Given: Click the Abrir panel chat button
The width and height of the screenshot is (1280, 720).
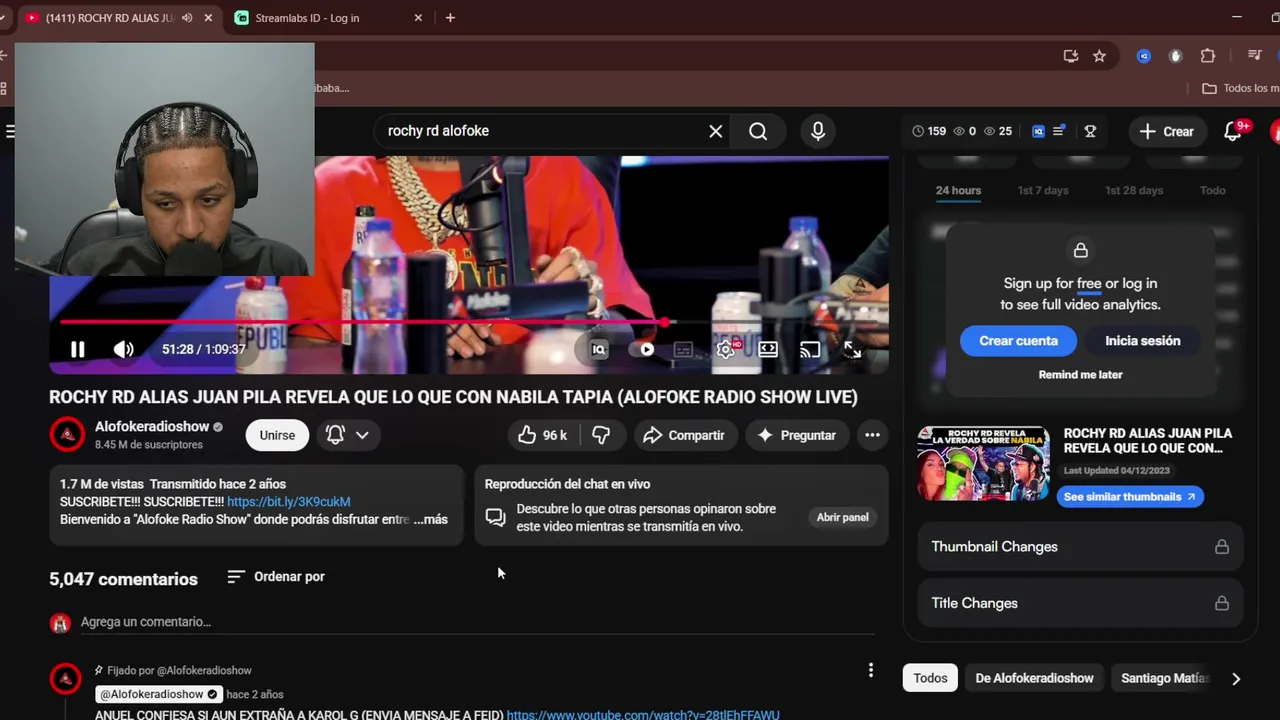Looking at the screenshot, I should 842,517.
